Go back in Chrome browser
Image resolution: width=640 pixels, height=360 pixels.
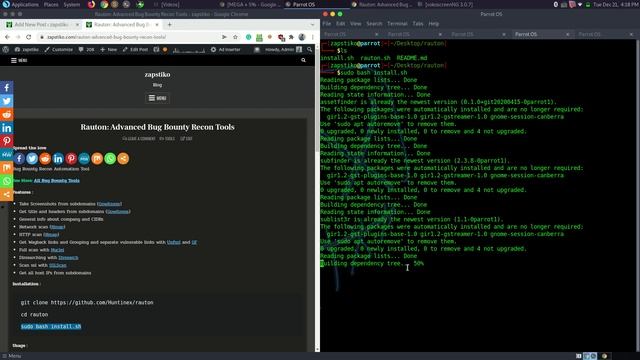click(7, 37)
